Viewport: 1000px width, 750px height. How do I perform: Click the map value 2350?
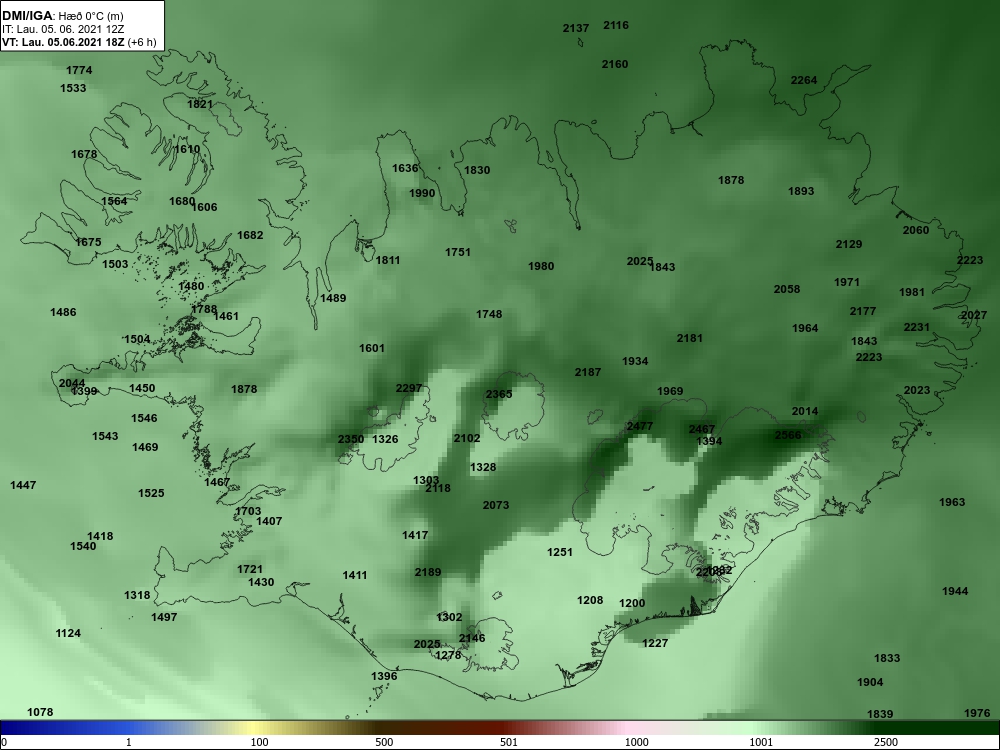351,439
